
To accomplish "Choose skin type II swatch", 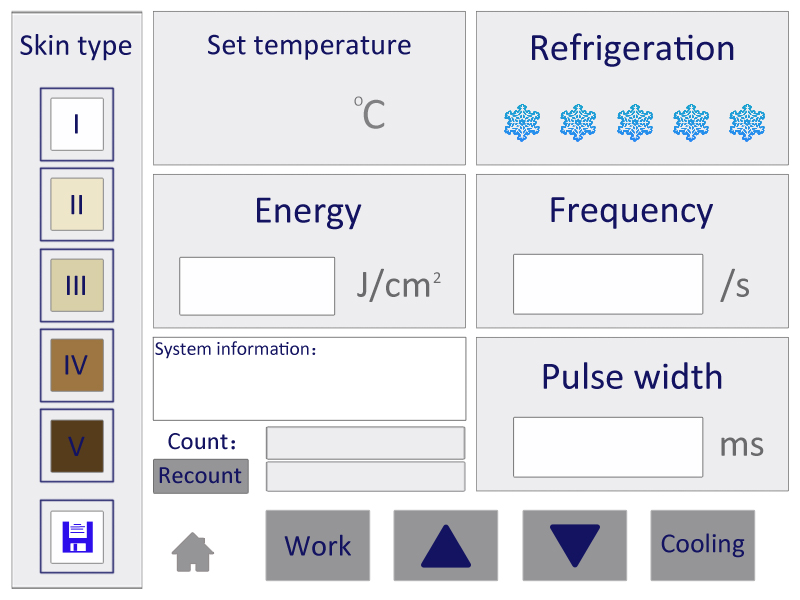I will pyautogui.click(x=77, y=205).
